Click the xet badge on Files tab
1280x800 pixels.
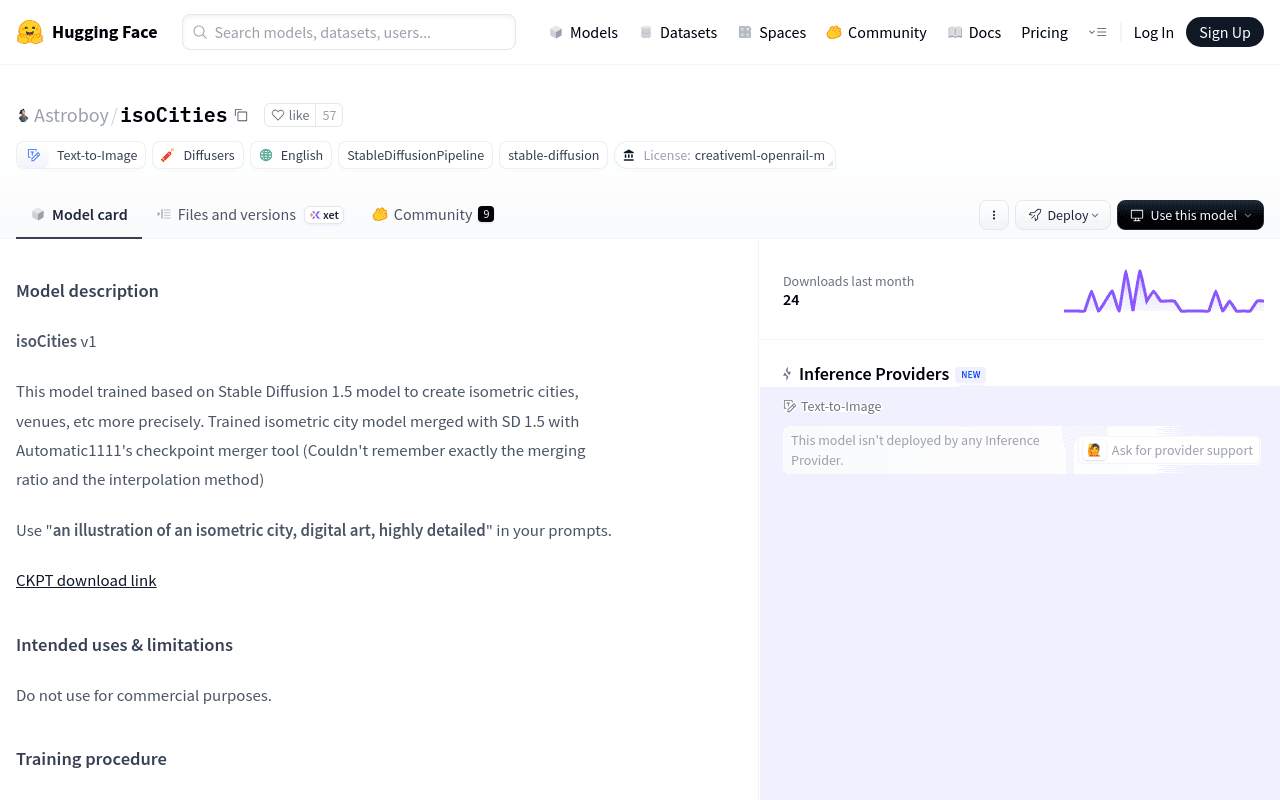coord(324,215)
